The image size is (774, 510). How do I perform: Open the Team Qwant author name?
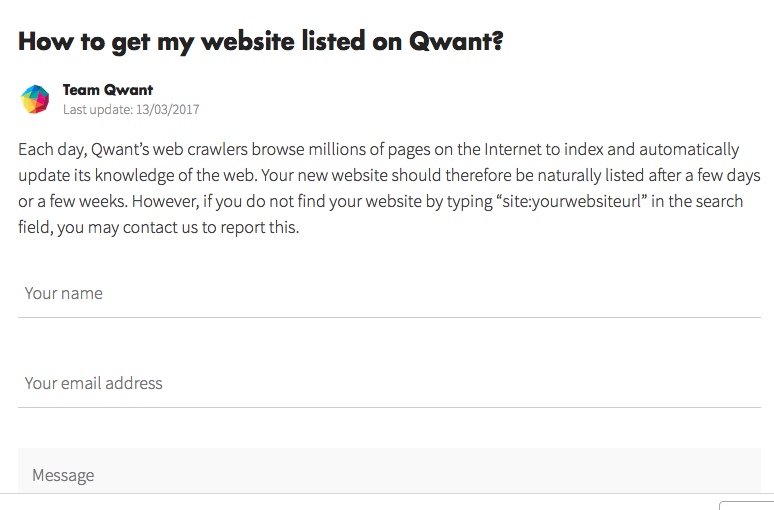107,90
